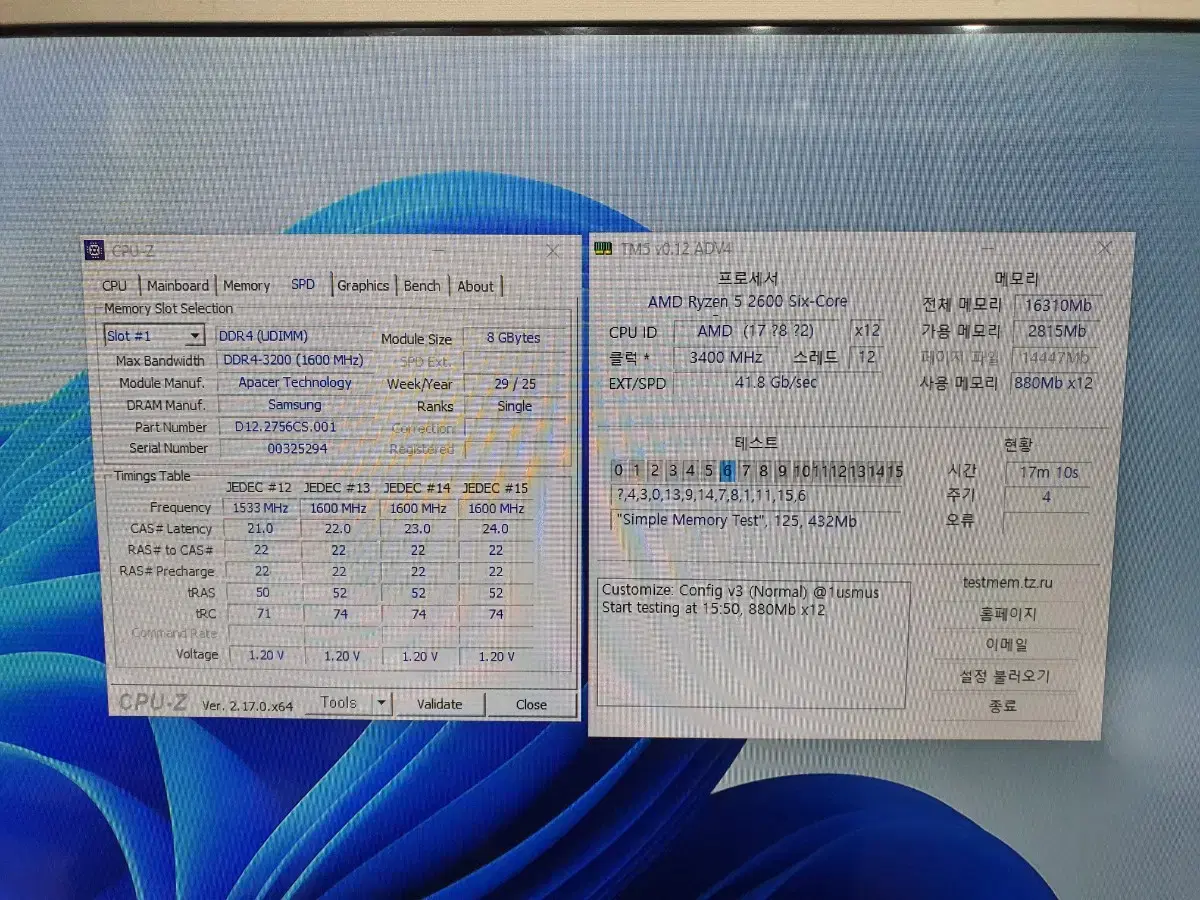
Task: Click the DDR4-3200 (1600 MHz) bandwidth value
Action: click(x=293, y=360)
